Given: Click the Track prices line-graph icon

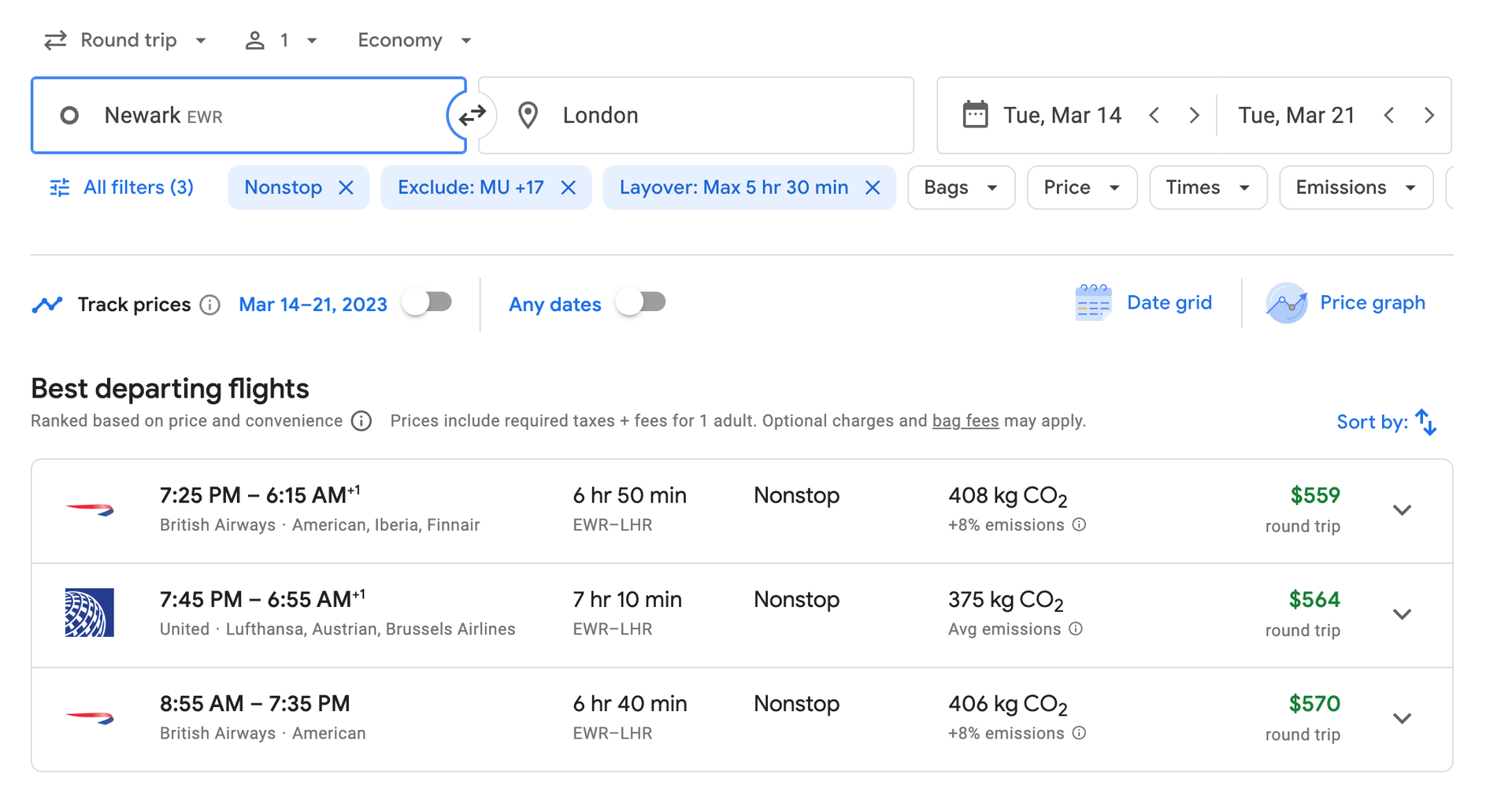Looking at the screenshot, I should pyautogui.click(x=47, y=303).
